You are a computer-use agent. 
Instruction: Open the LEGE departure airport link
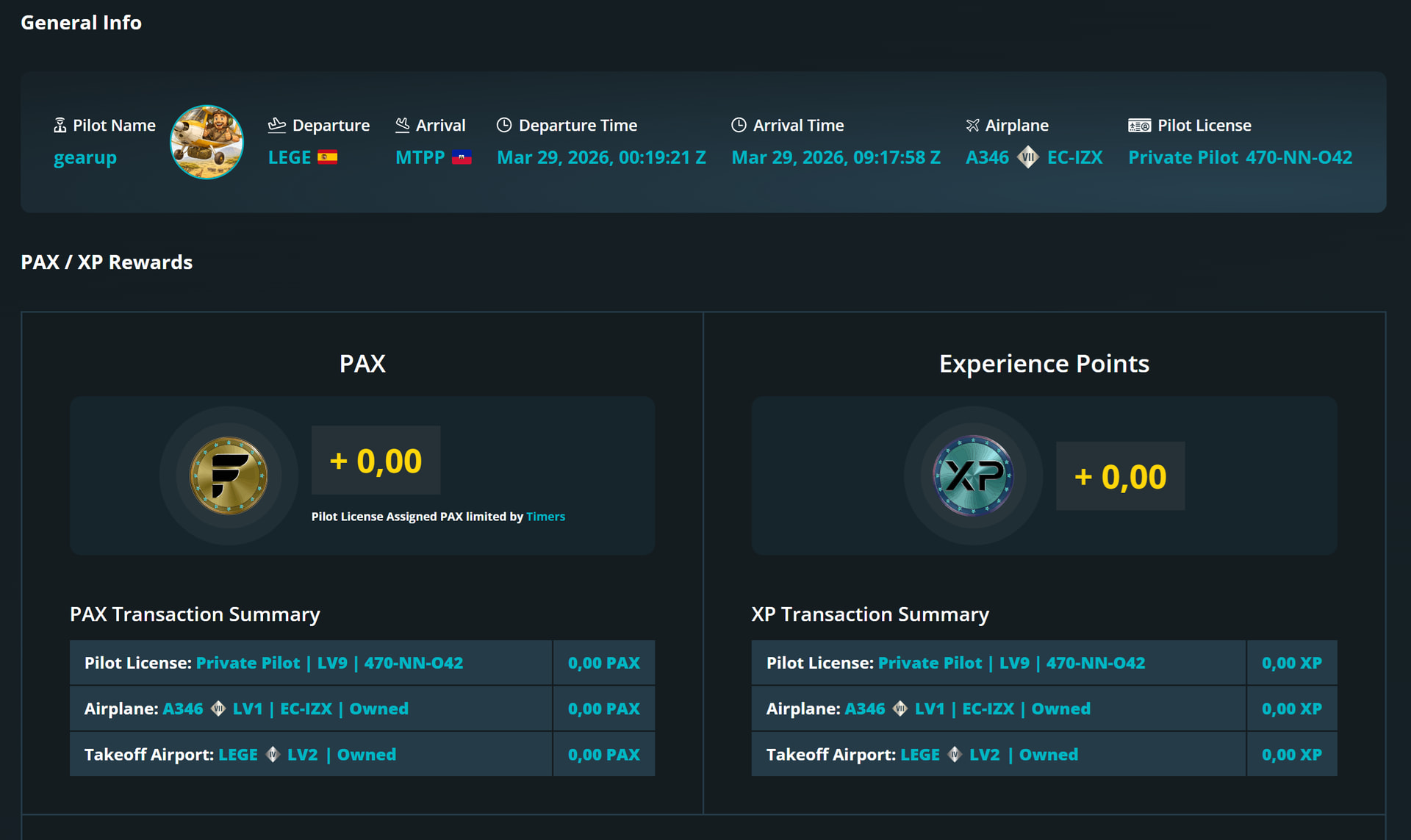point(290,157)
